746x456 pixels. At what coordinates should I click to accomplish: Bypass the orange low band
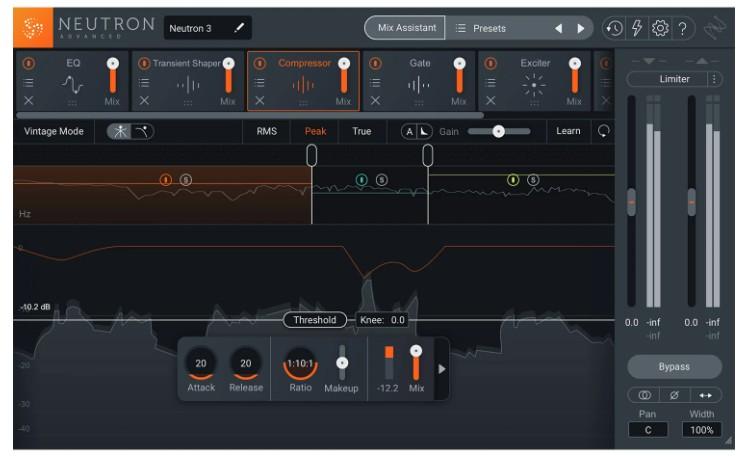click(x=166, y=179)
